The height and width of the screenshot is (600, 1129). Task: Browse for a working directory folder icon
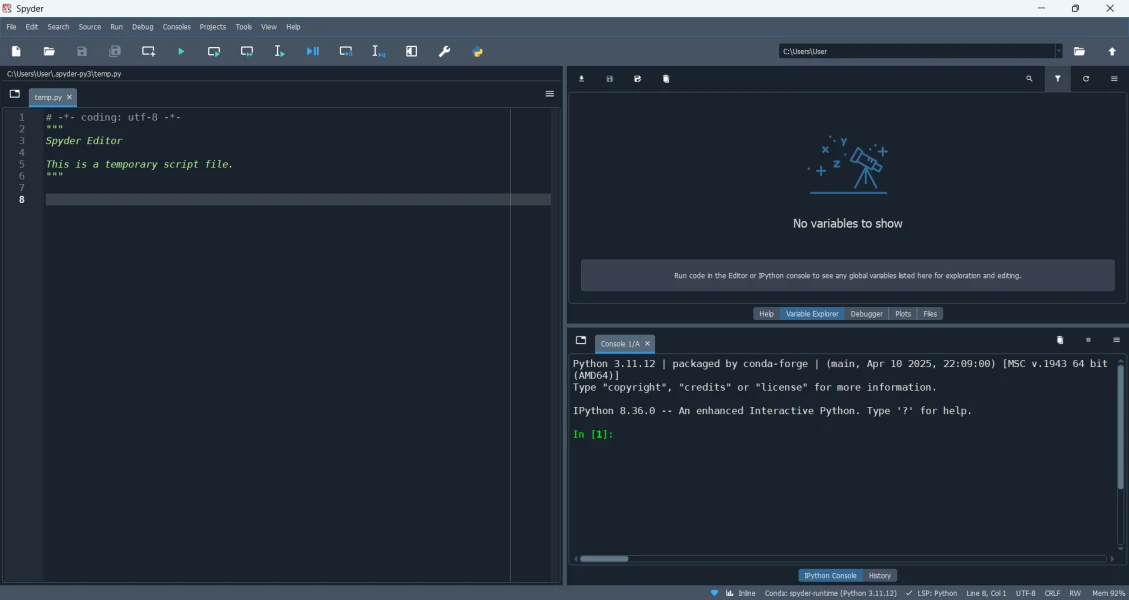pyautogui.click(x=1079, y=51)
